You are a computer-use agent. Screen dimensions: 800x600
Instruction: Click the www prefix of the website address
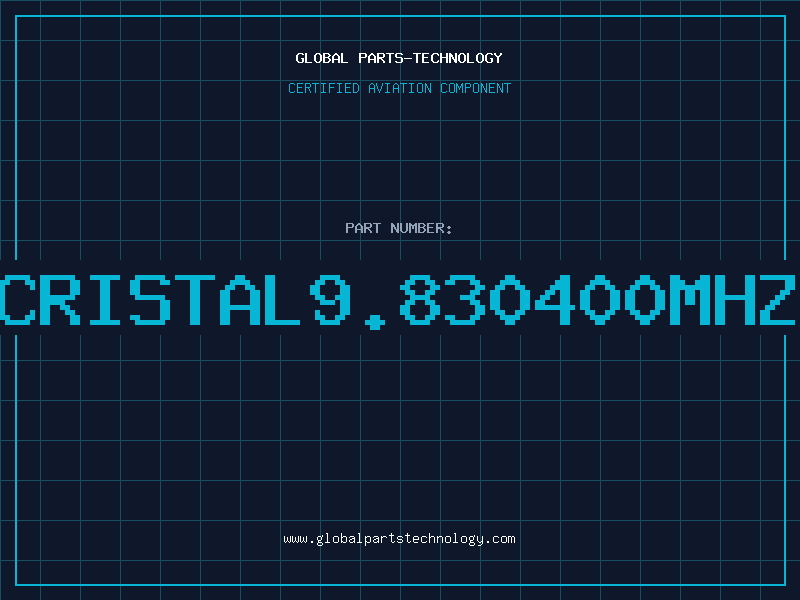[x=295, y=539]
